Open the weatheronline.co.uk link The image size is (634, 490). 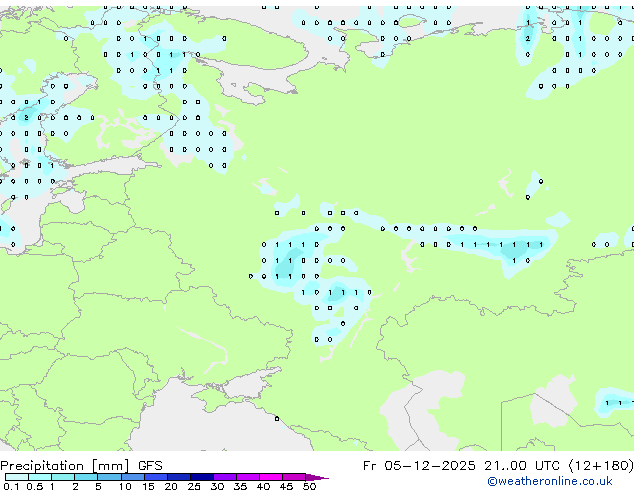(x=550, y=481)
